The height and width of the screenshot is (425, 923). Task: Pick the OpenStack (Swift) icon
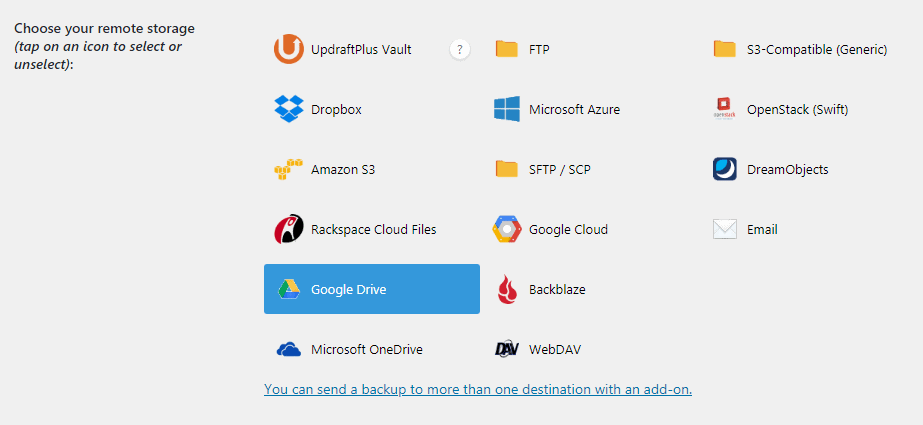pos(724,109)
